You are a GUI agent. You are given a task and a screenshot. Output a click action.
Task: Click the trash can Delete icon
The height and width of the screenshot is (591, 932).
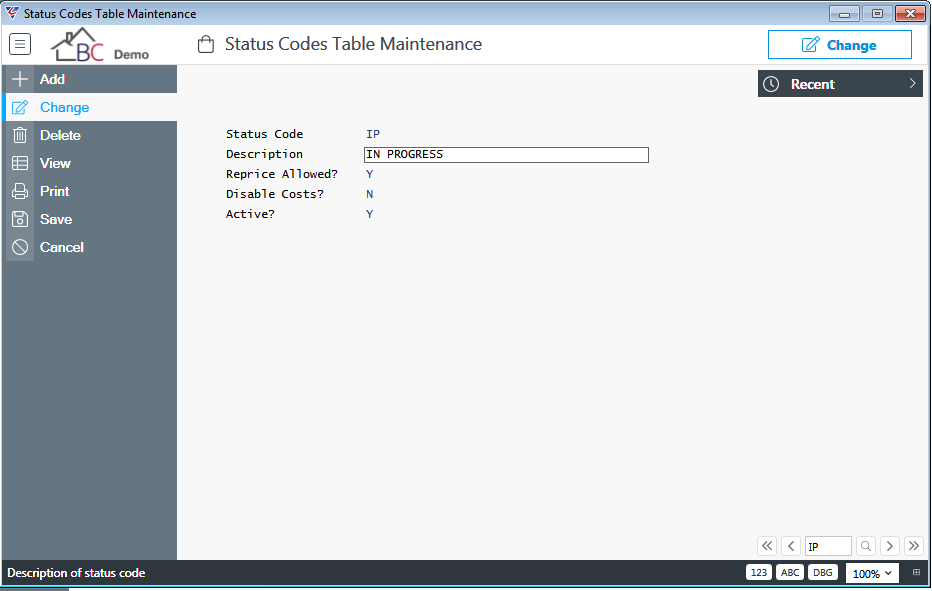pyautogui.click(x=20, y=136)
